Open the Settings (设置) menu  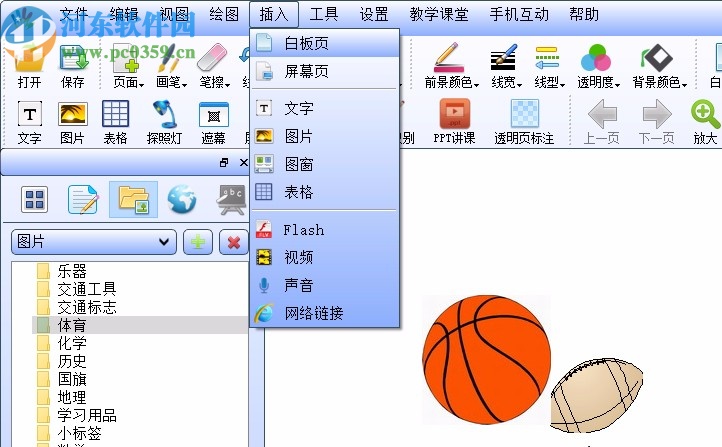tap(374, 14)
